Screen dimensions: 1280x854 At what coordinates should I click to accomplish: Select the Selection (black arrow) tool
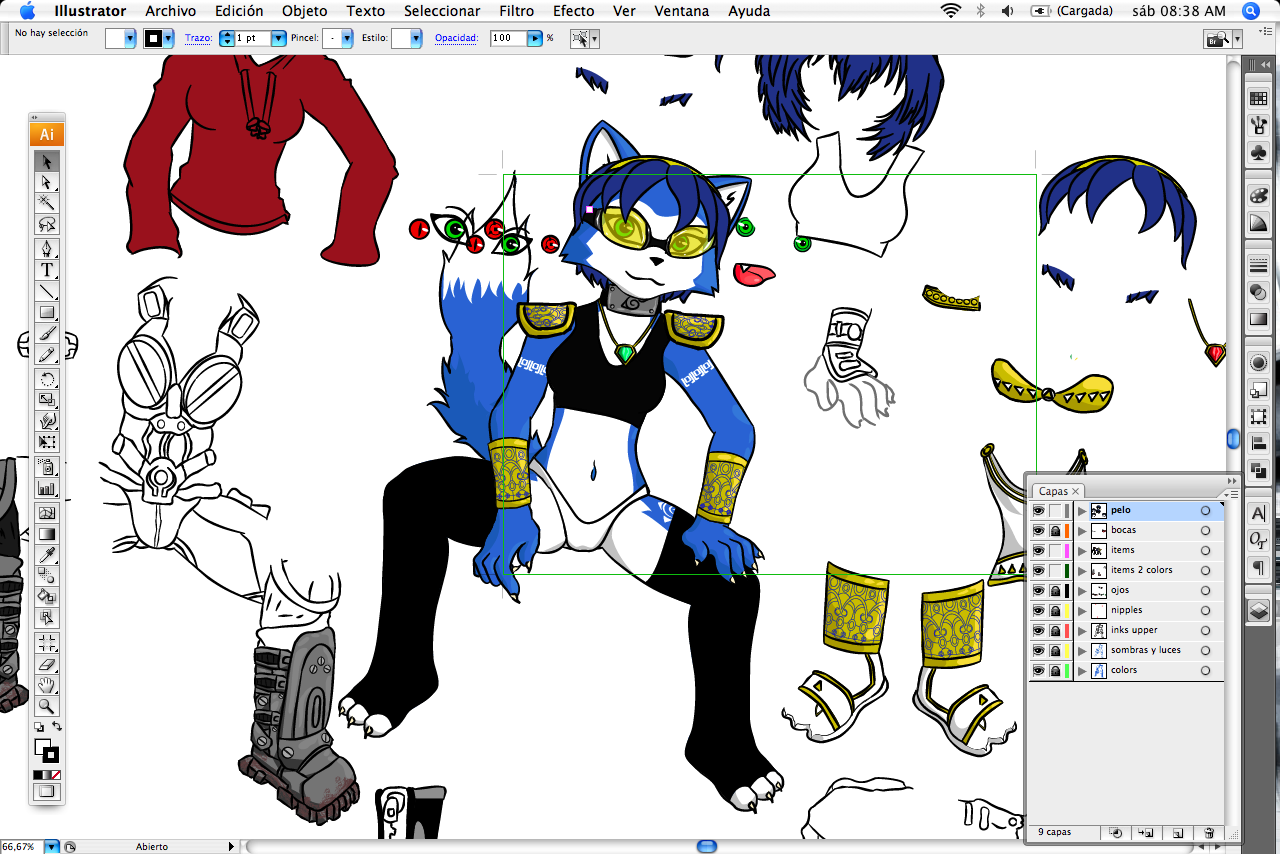tap(47, 161)
